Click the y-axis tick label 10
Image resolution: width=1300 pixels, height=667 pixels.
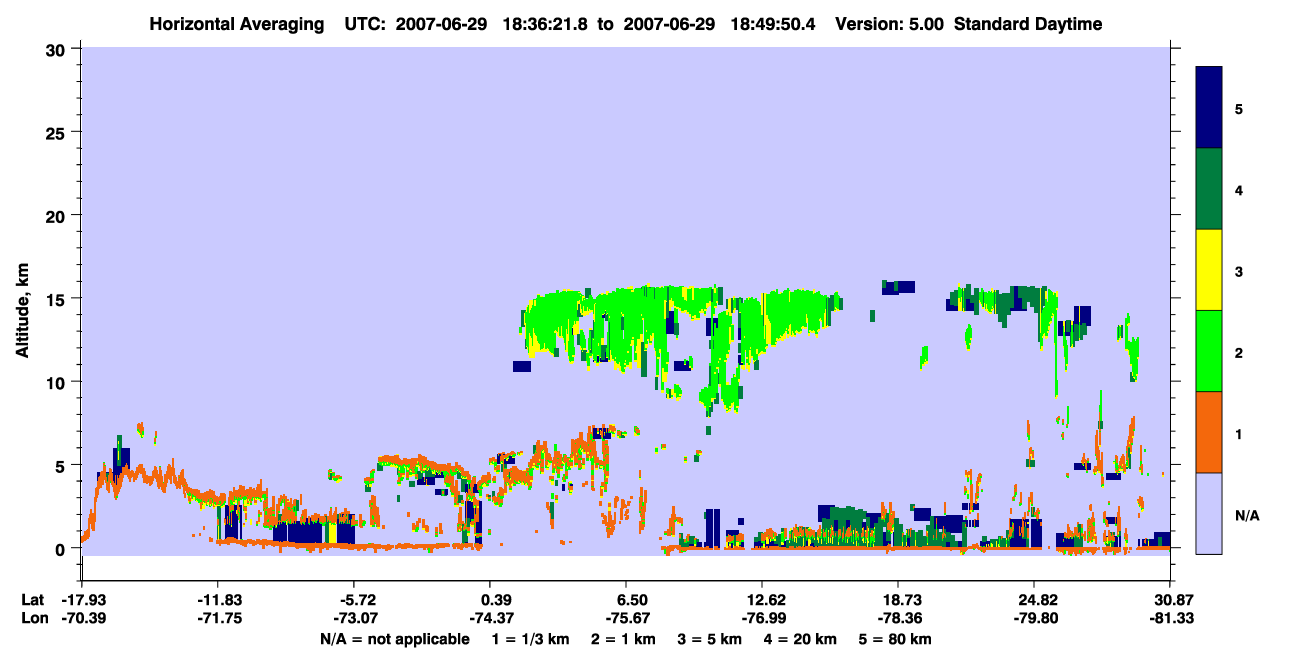click(x=58, y=382)
